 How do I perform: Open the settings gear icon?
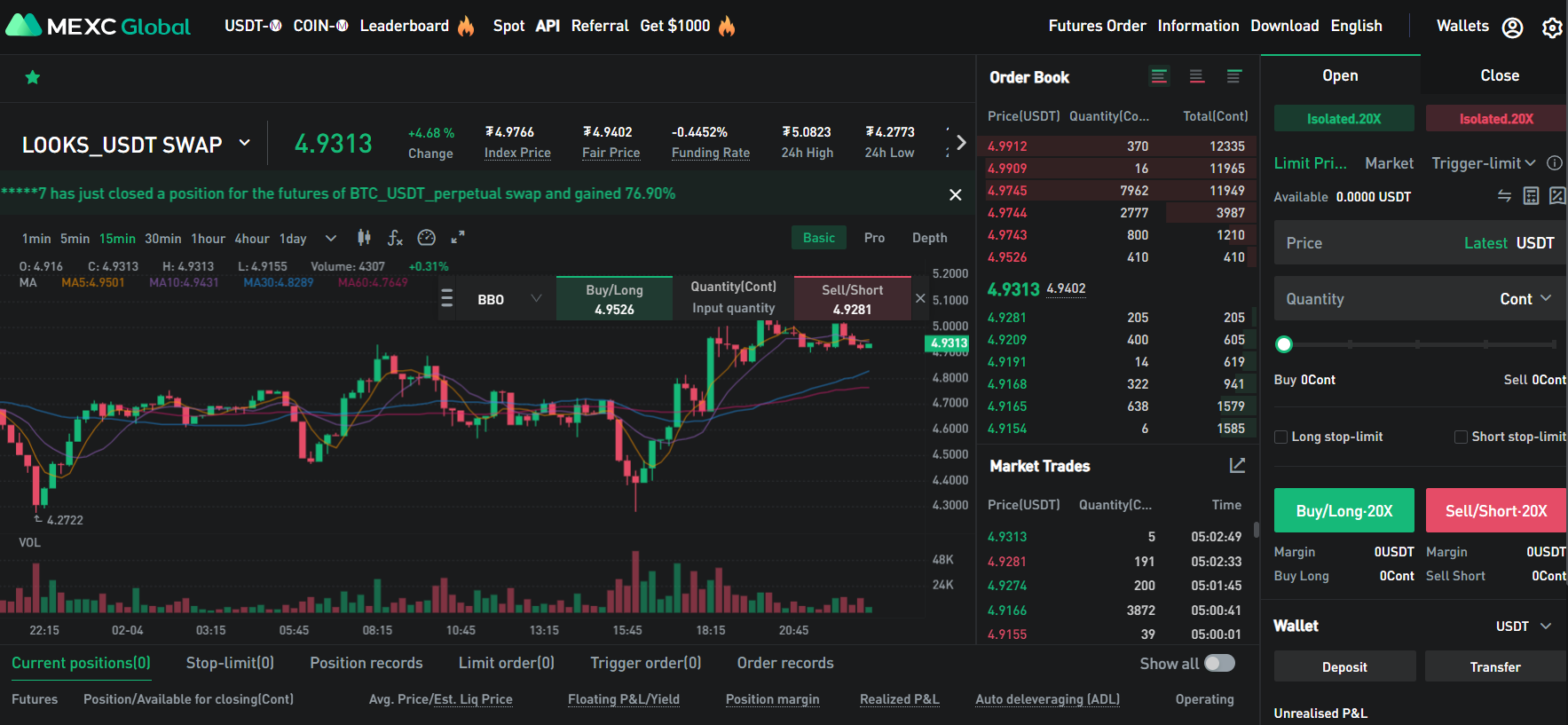coord(1552,28)
